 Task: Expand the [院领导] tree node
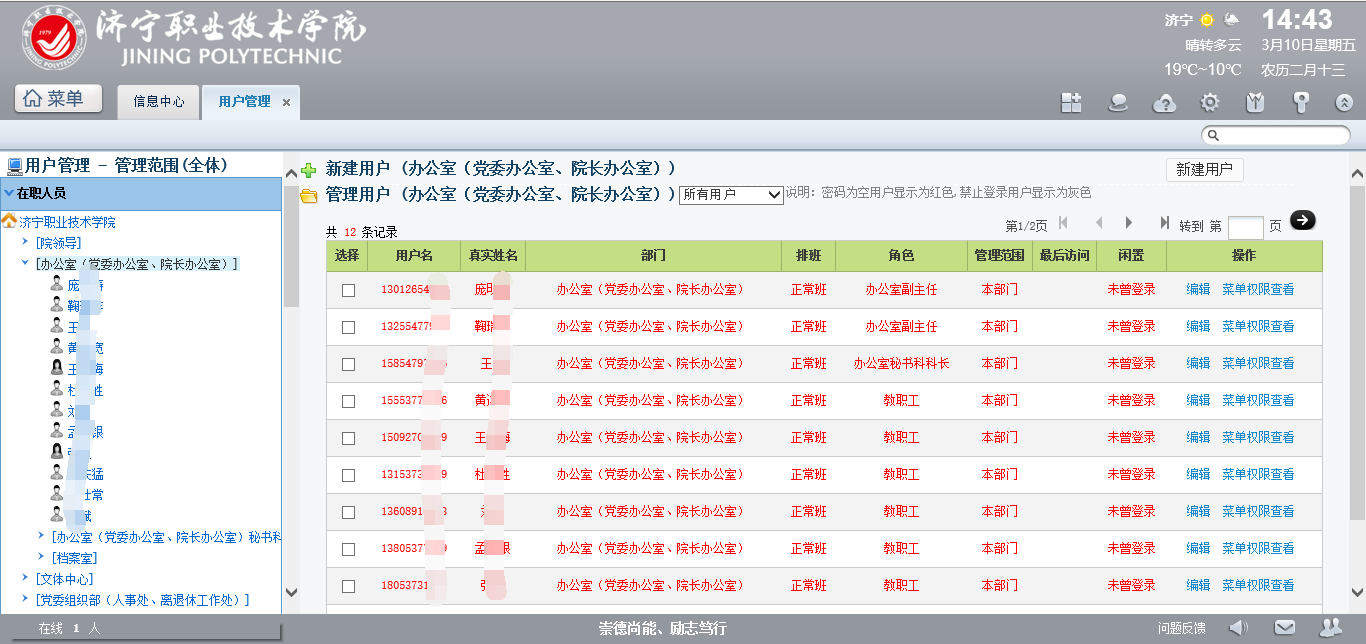click(26, 243)
